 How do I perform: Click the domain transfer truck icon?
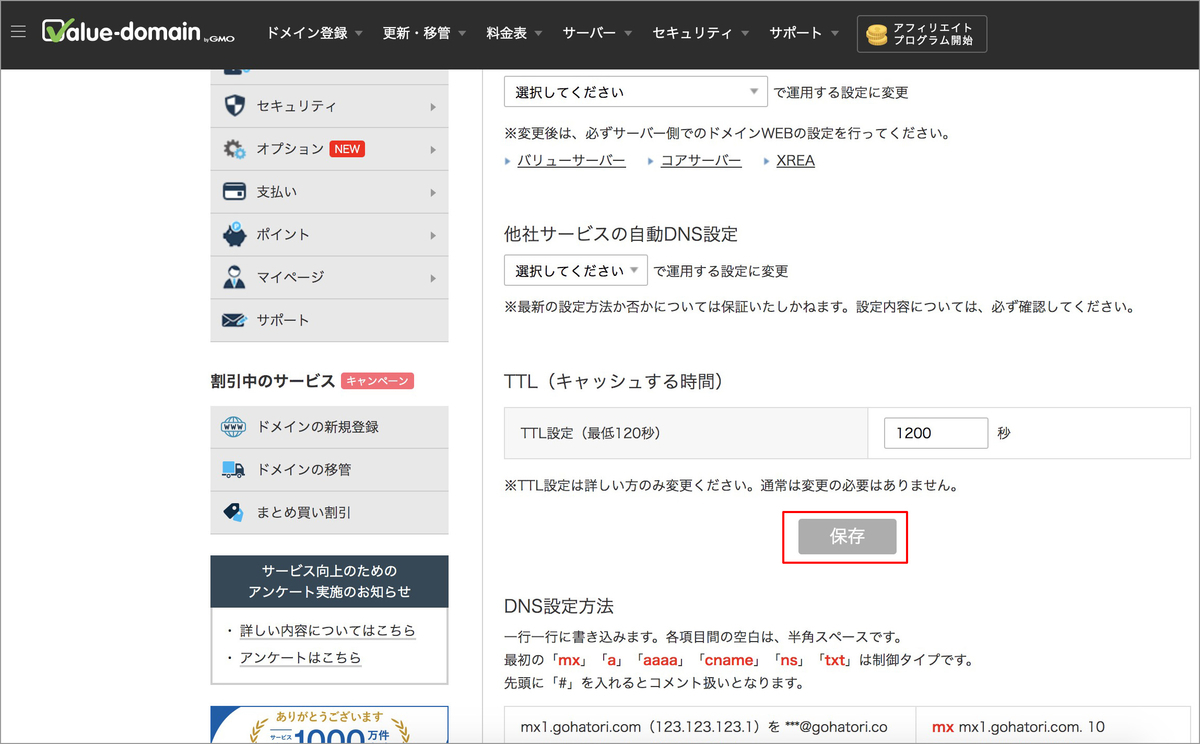[233, 469]
